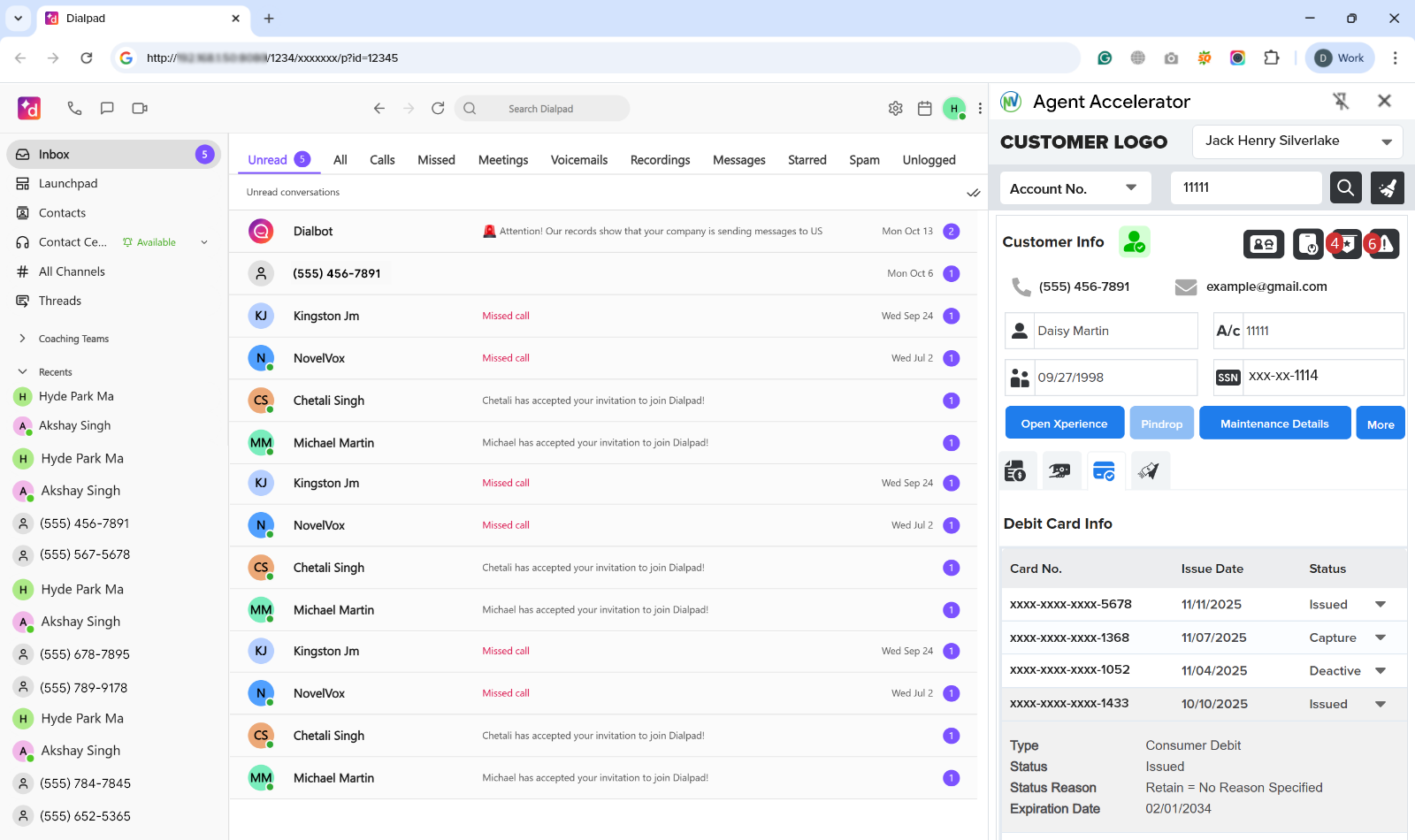This screenshot has height=840, width=1415.
Task: Switch to the Calls tab
Action: click(x=382, y=160)
